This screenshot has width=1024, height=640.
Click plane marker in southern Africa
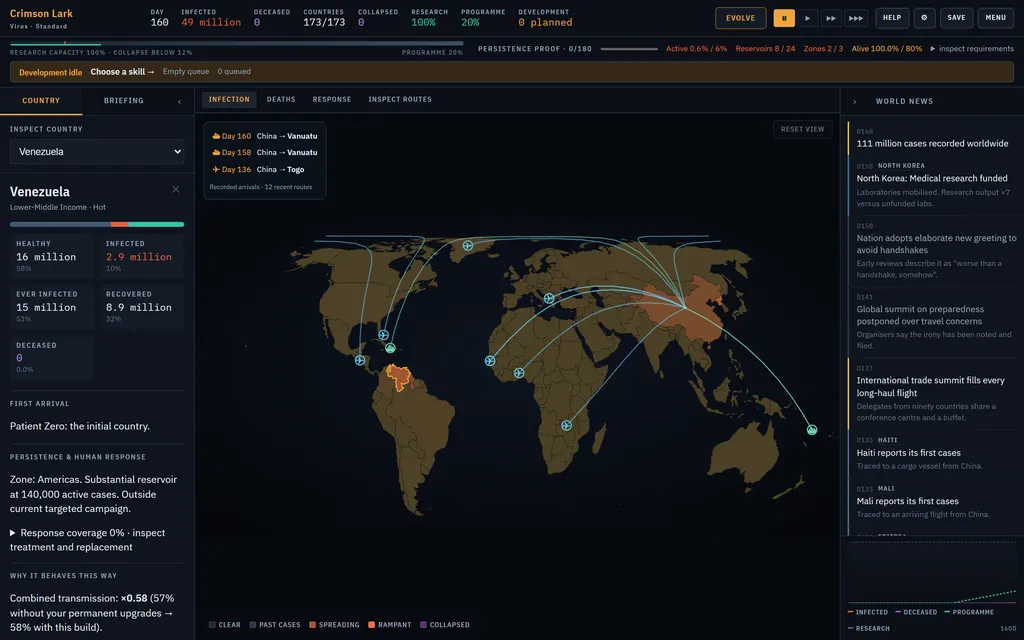point(566,425)
